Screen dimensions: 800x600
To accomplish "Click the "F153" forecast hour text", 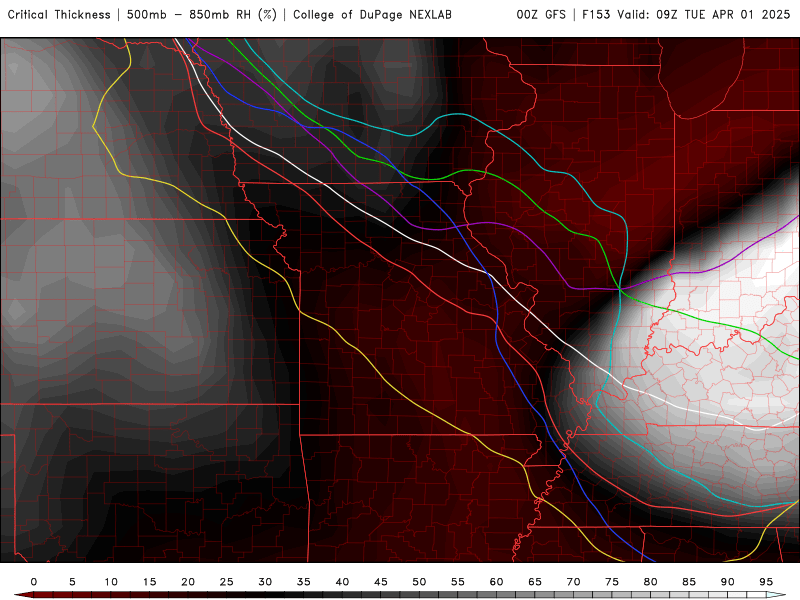I will 596,15.
